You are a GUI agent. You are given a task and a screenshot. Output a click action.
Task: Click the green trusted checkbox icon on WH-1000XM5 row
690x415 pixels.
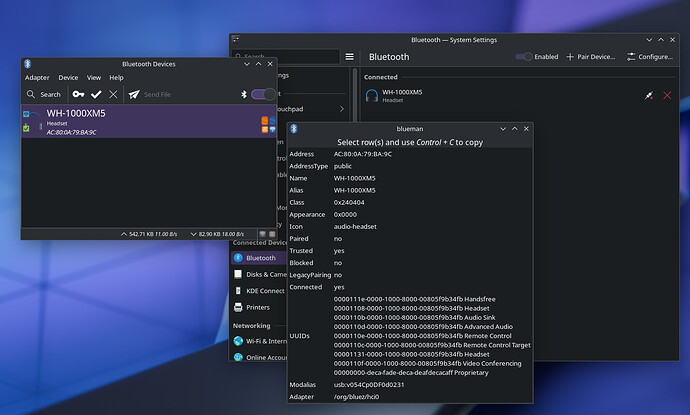pyautogui.click(x=26, y=128)
